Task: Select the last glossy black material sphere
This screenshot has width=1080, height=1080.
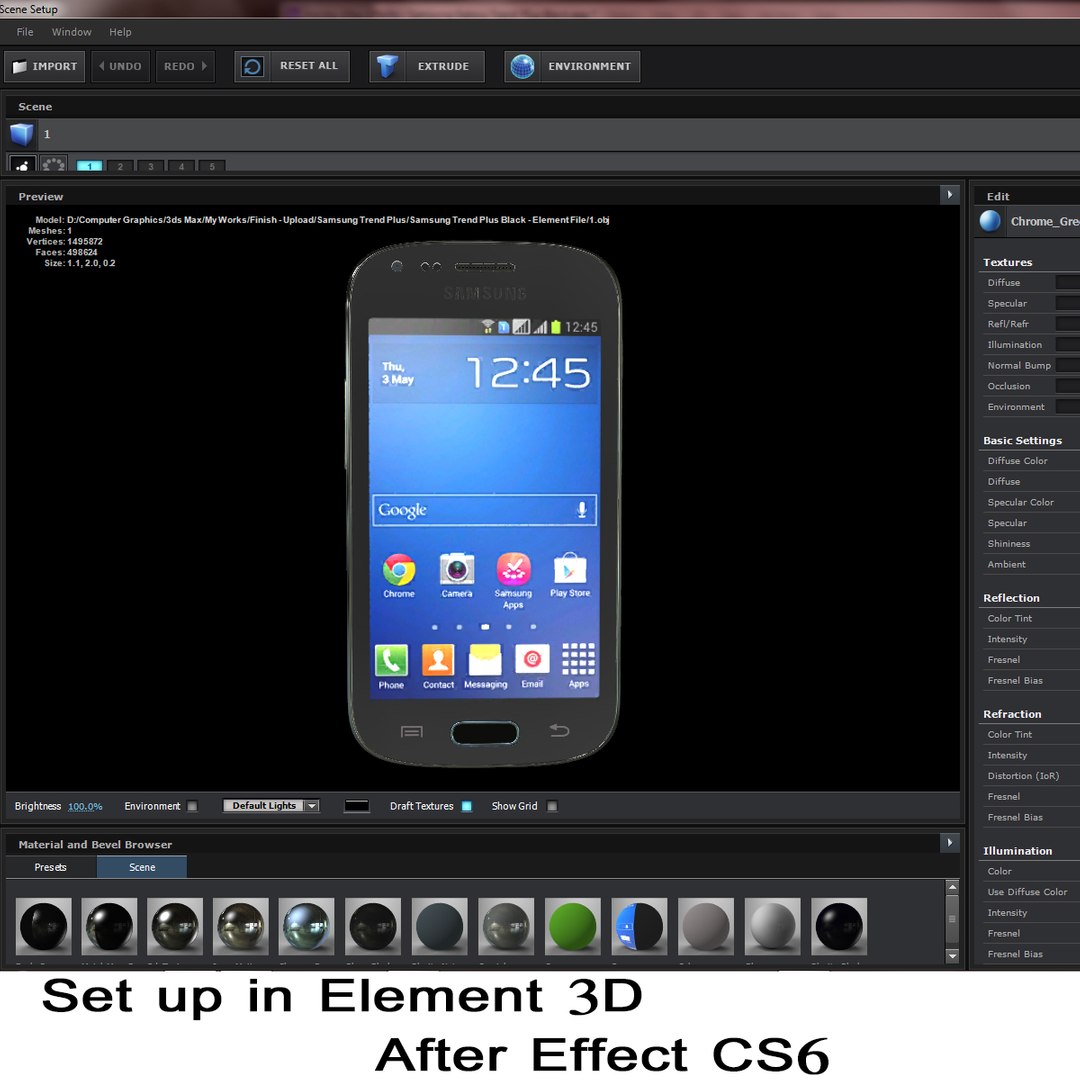Action: 839,926
